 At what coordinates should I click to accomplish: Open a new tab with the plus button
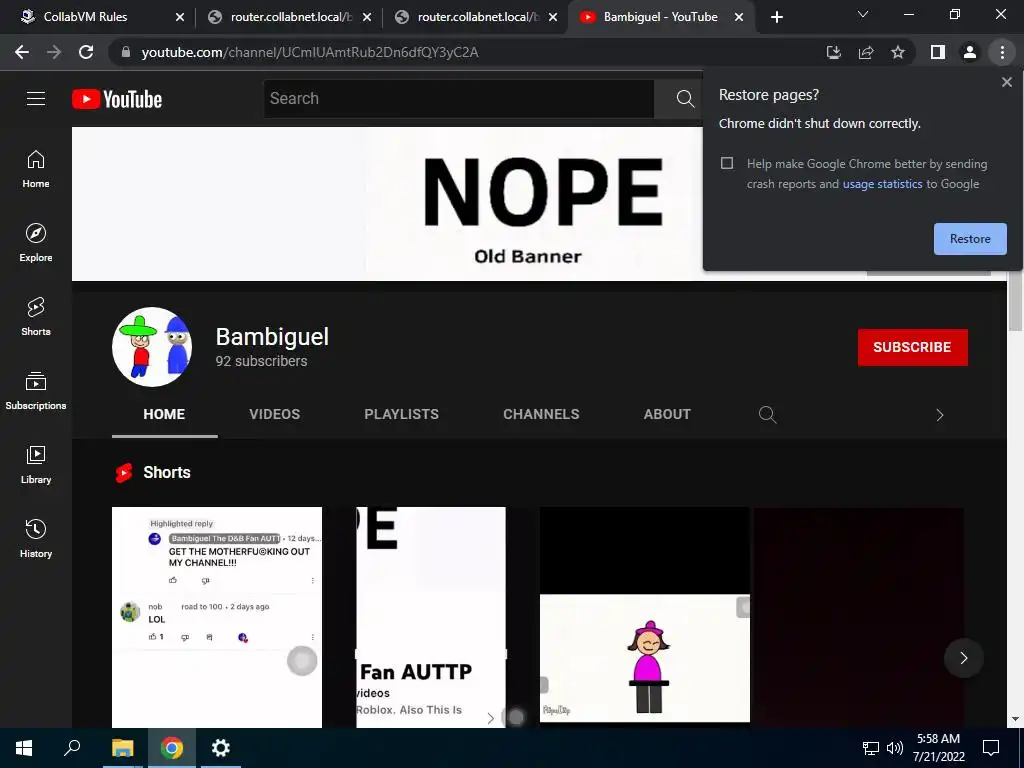[x=776, y=17]
